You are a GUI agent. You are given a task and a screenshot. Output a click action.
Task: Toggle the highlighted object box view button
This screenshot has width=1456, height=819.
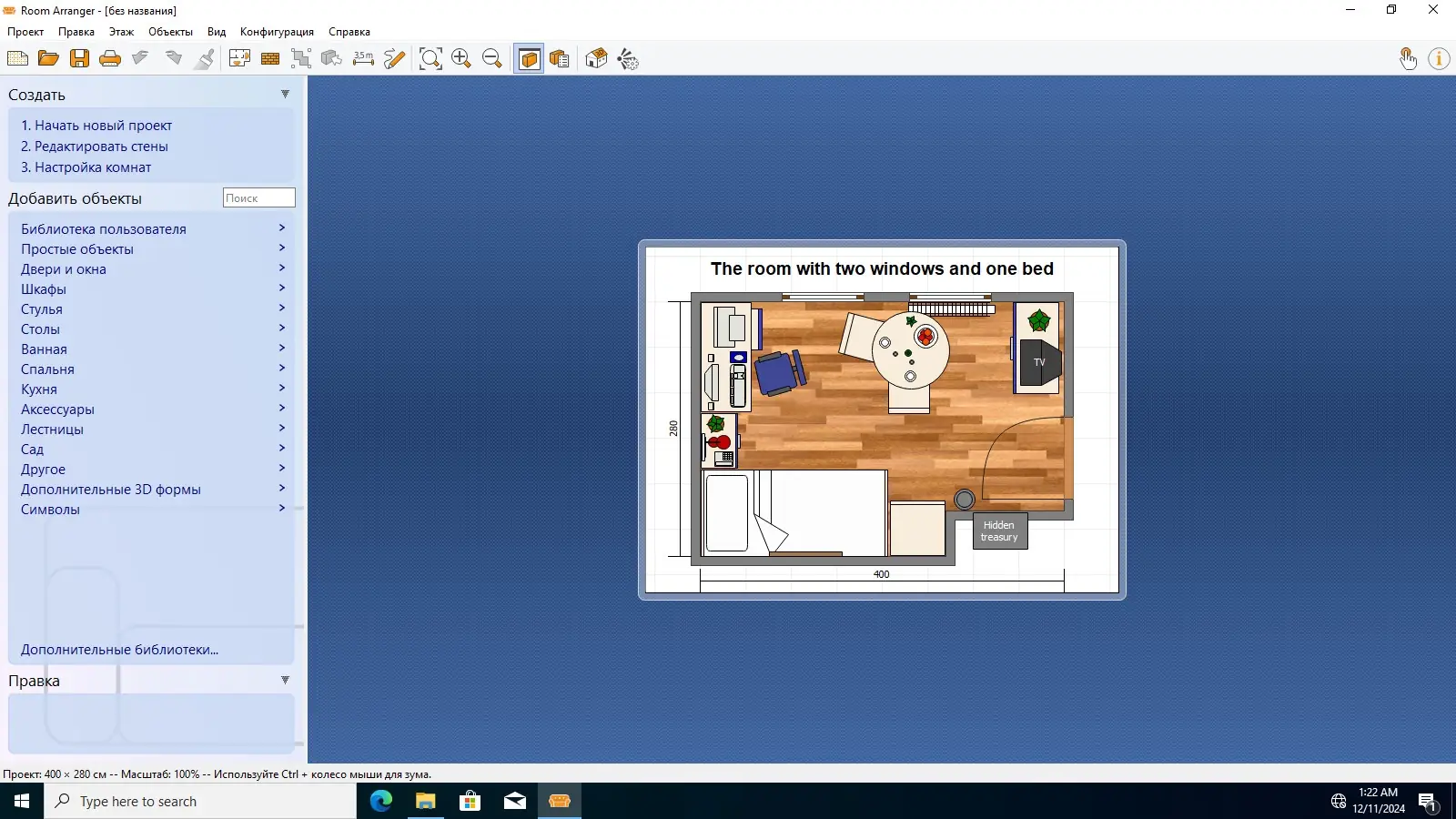click(x=529, y=59)
